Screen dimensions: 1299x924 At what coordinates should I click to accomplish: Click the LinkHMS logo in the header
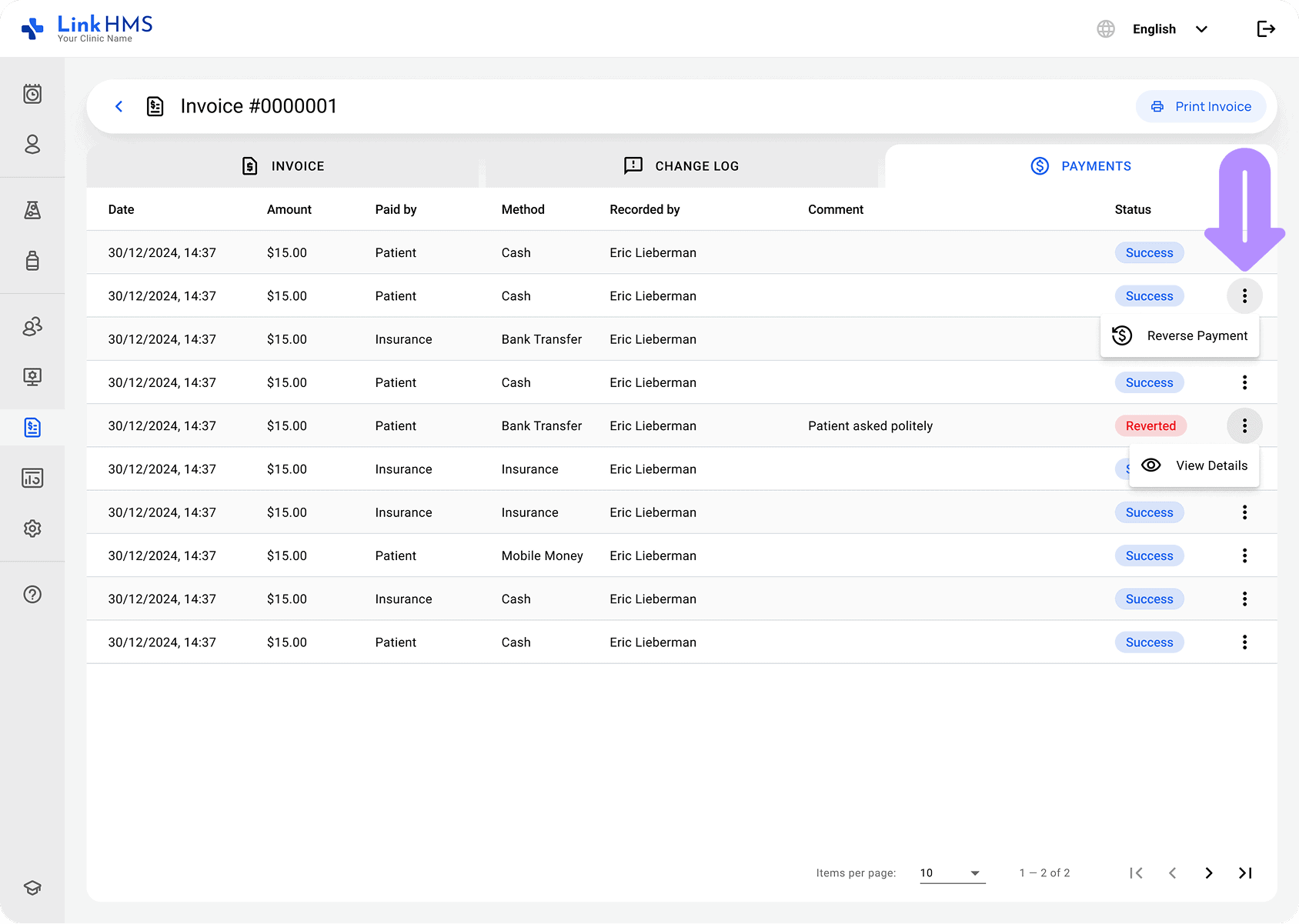click(x=86, y=28)
